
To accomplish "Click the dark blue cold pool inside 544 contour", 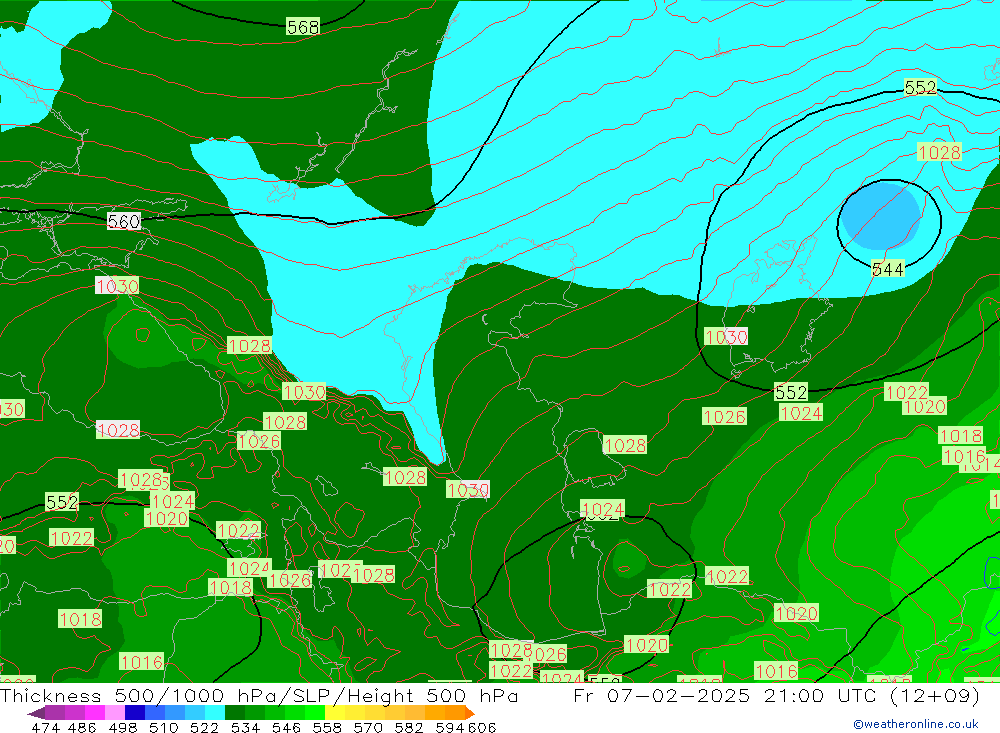I will (880, 216).
